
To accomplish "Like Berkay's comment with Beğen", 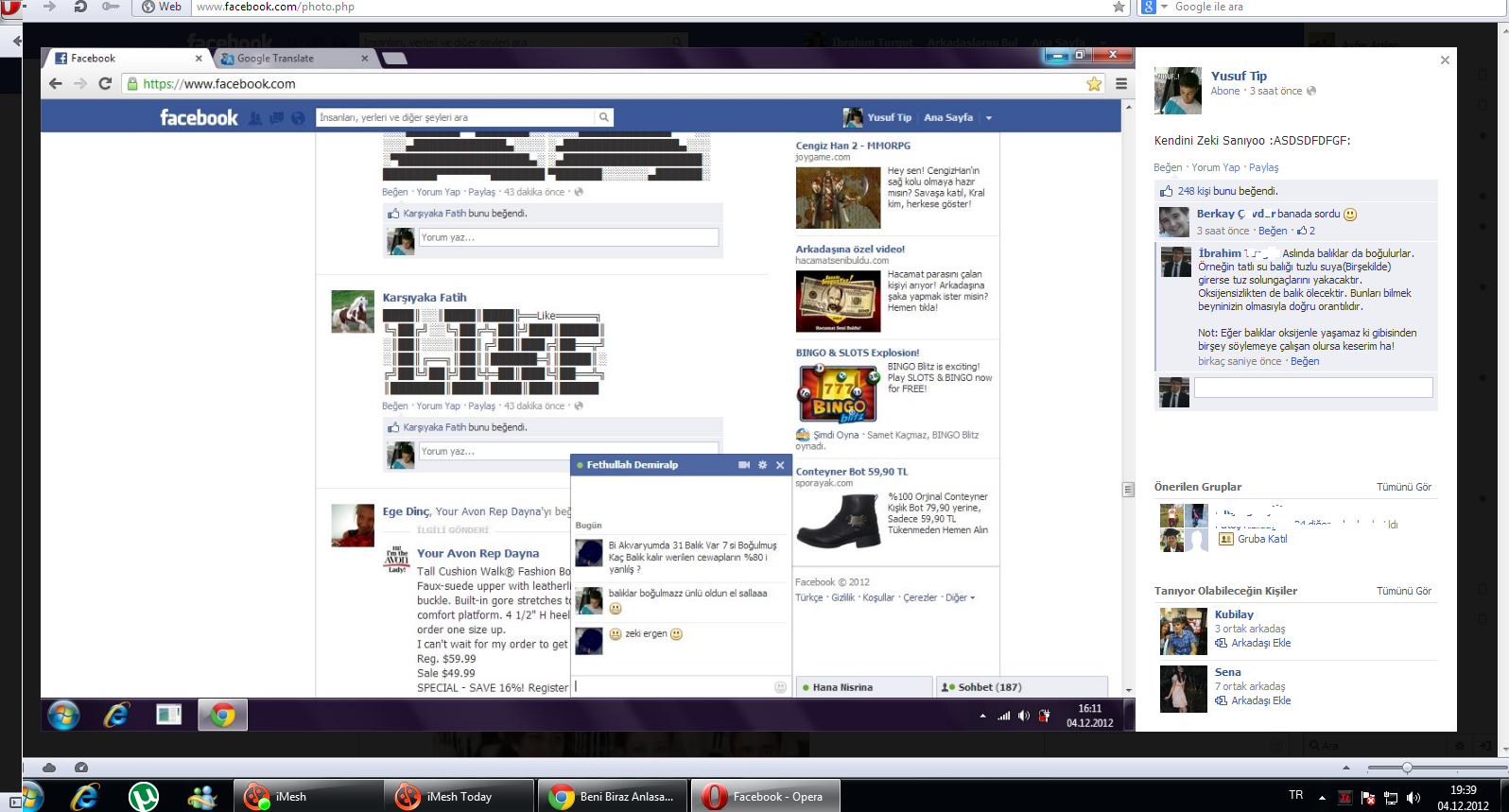I will pyautogui.click(x=1273, y=231).
